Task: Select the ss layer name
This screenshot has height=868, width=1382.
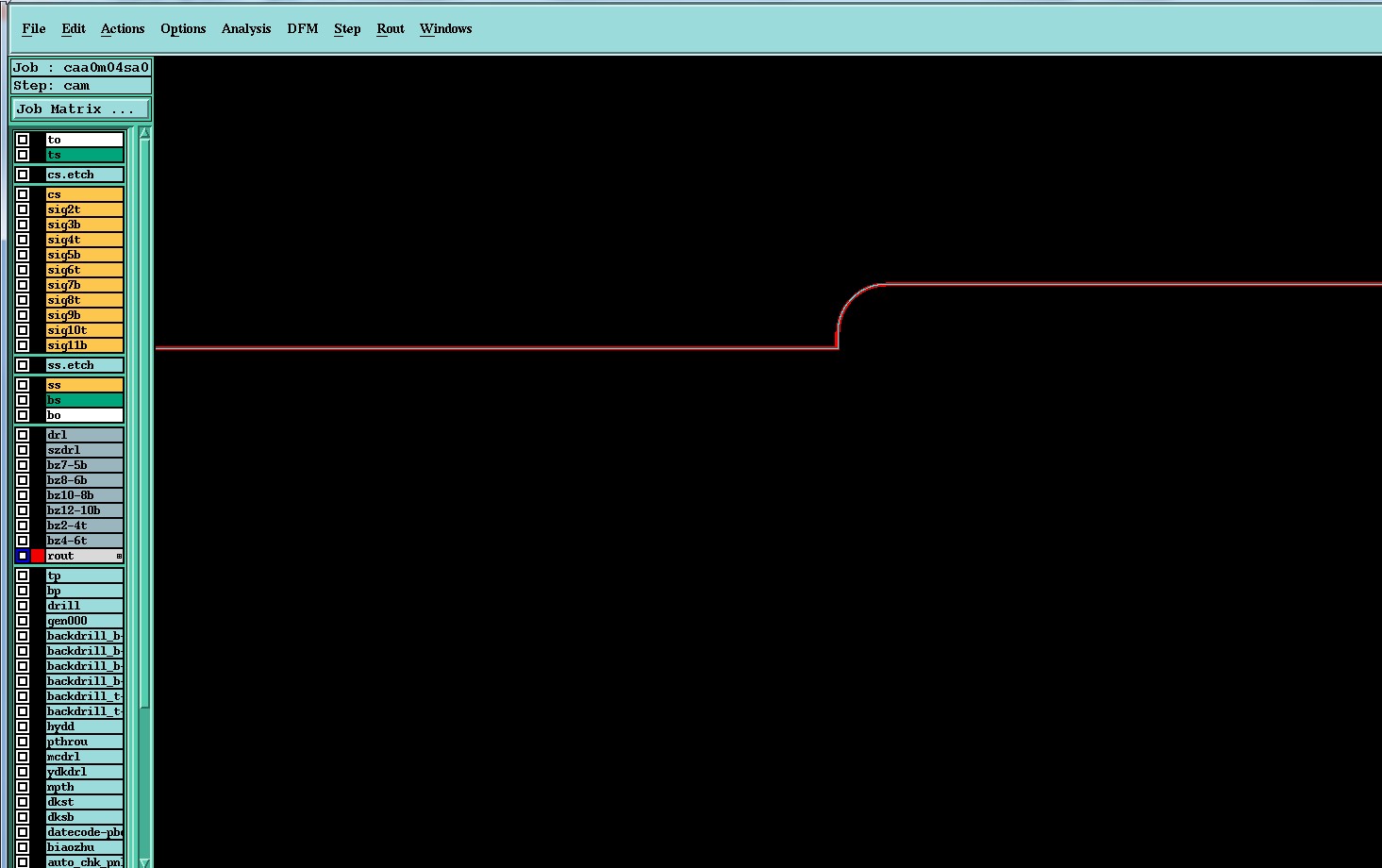Action: click(85, 385)
